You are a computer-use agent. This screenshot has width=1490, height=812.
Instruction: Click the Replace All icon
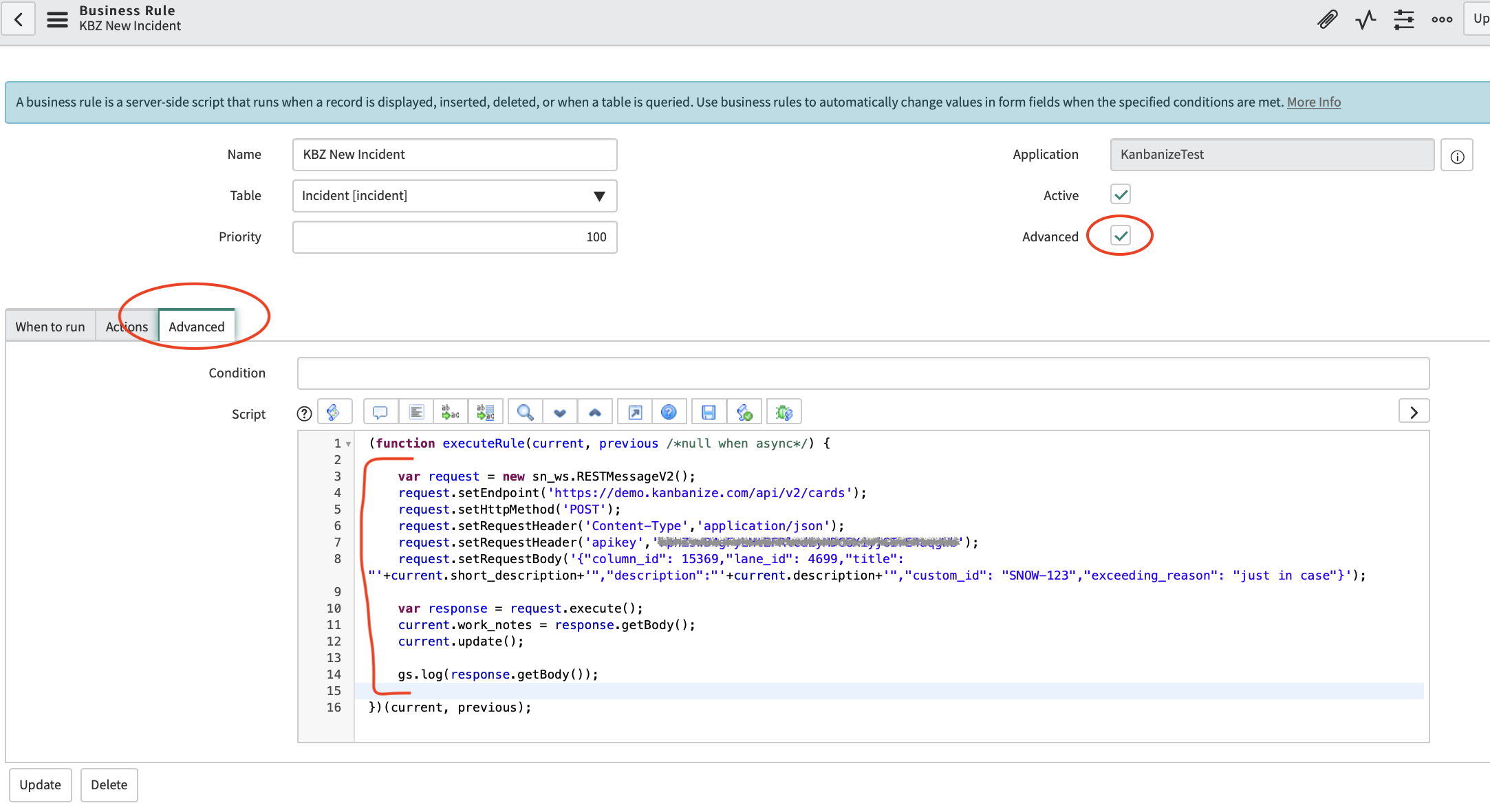(486, 412)
